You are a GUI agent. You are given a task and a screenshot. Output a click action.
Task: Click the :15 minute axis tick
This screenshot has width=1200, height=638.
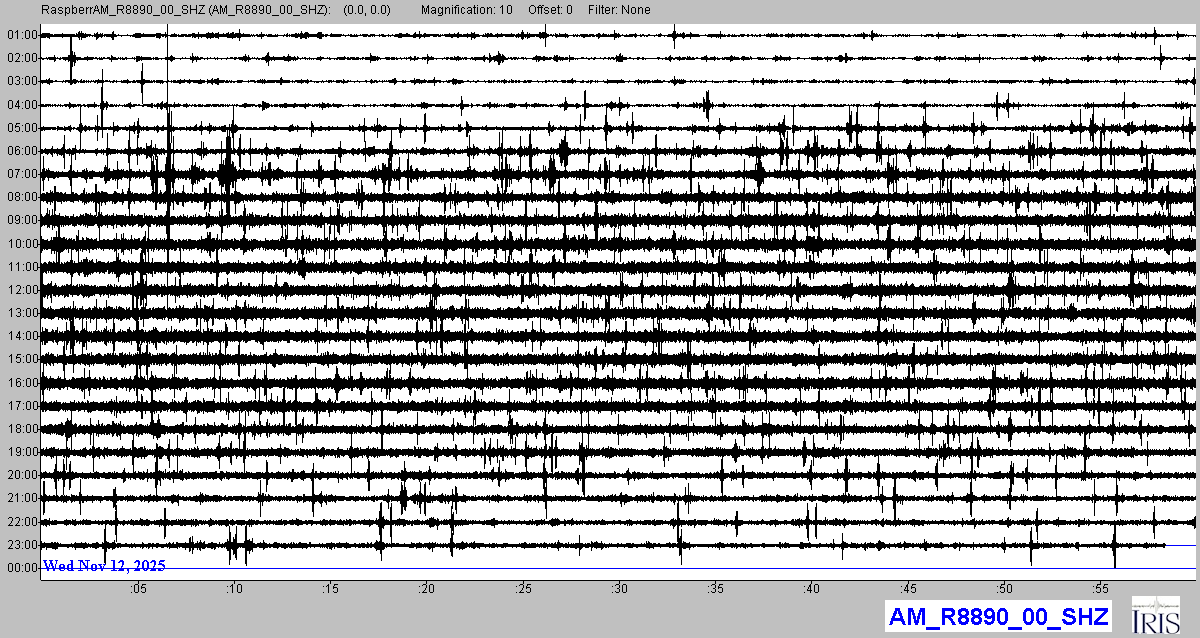(331, 588)
